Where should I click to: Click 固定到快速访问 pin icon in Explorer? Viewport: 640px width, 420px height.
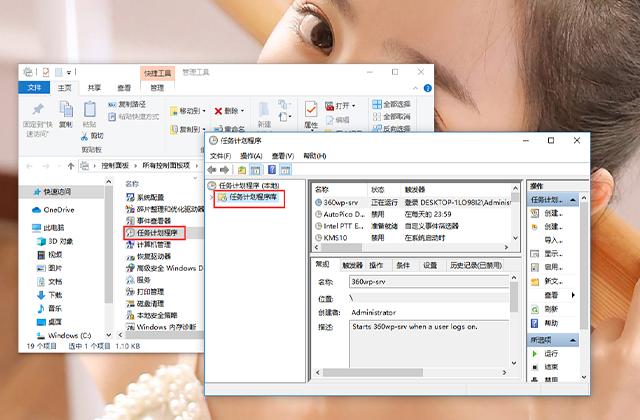(x=38, y=110)
